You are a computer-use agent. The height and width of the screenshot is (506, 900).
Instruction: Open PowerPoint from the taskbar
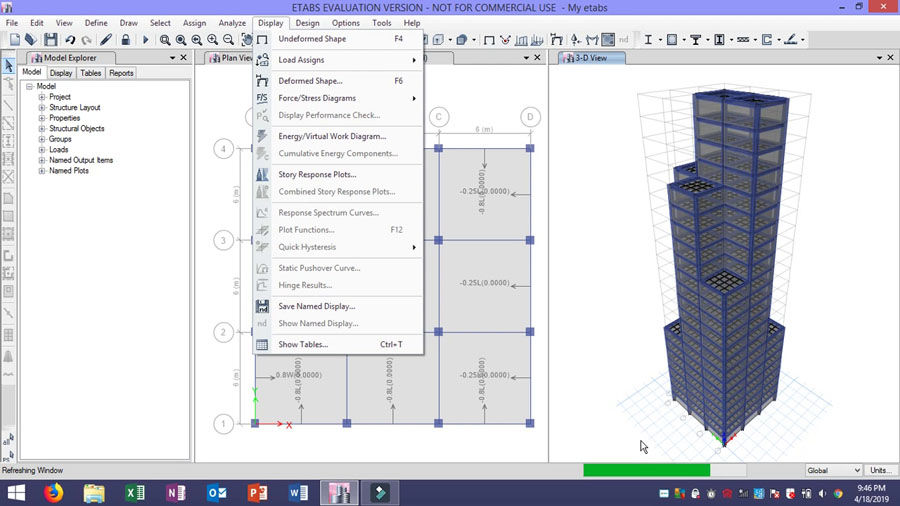[x=257, y=493]
